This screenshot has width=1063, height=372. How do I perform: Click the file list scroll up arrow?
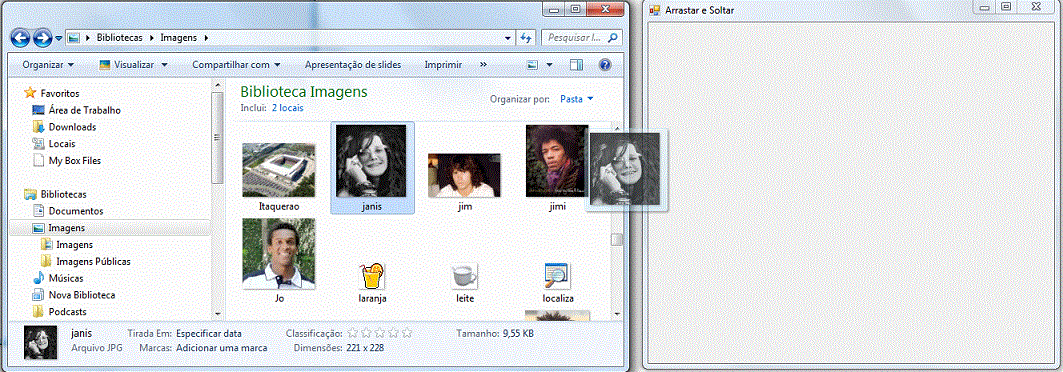(616, 127)
